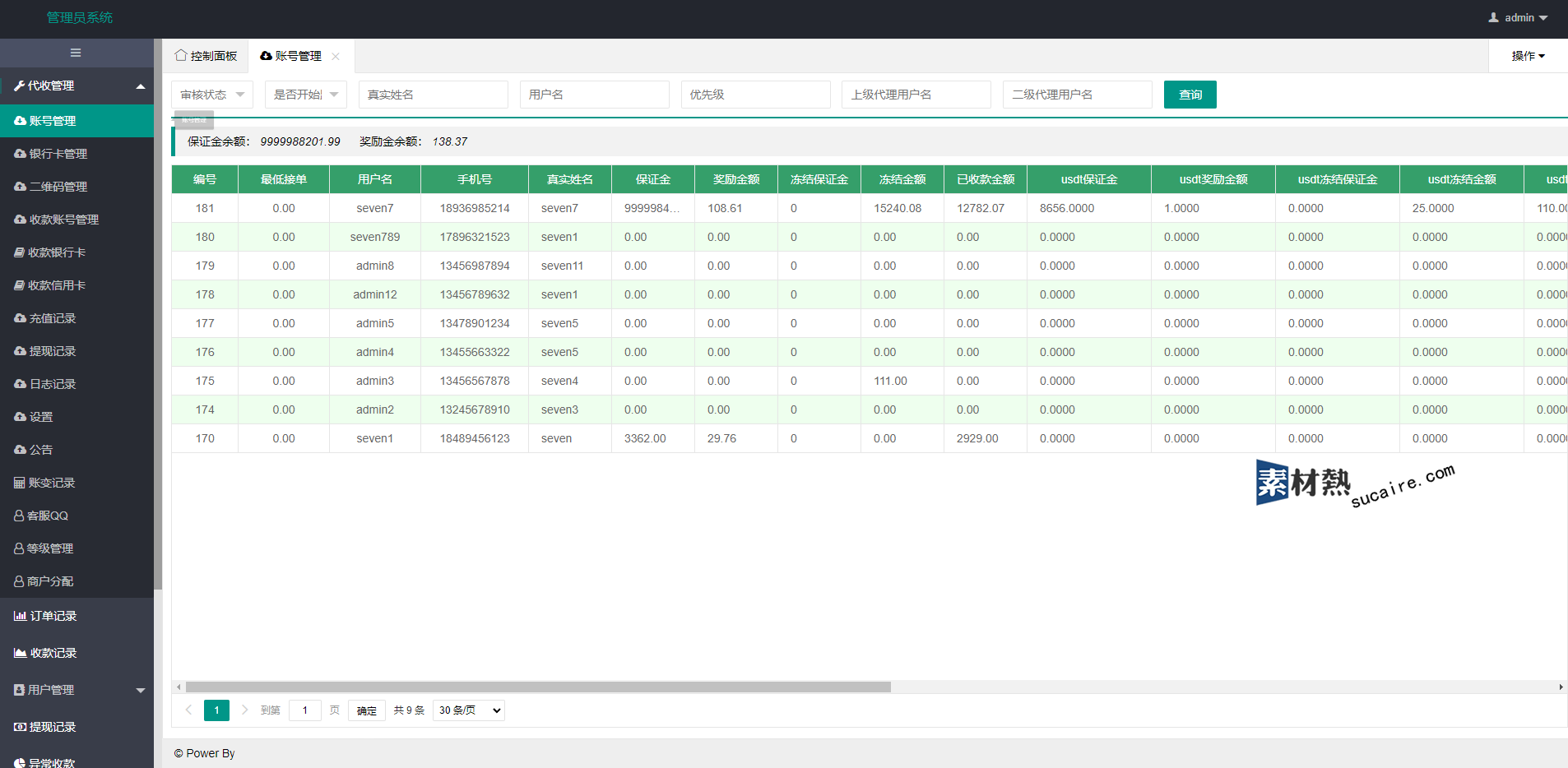
Task: Click cloud icon next to 收款账号管理
Action: 21,220
